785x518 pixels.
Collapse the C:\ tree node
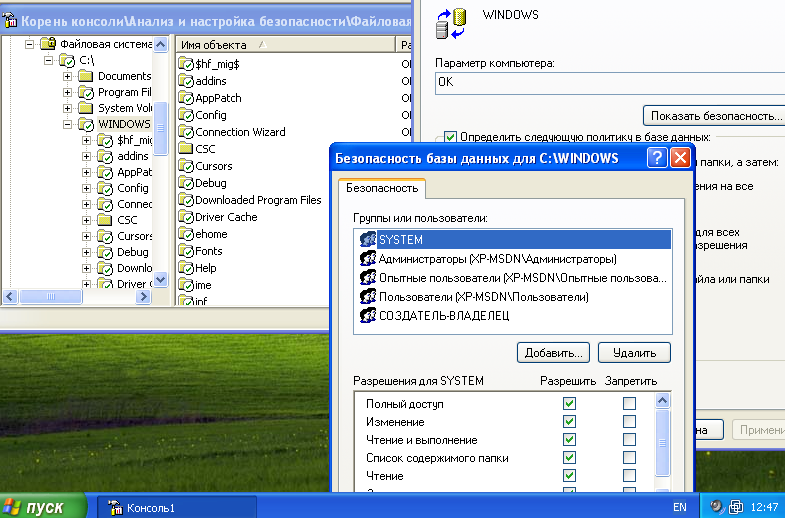(49, 61)
